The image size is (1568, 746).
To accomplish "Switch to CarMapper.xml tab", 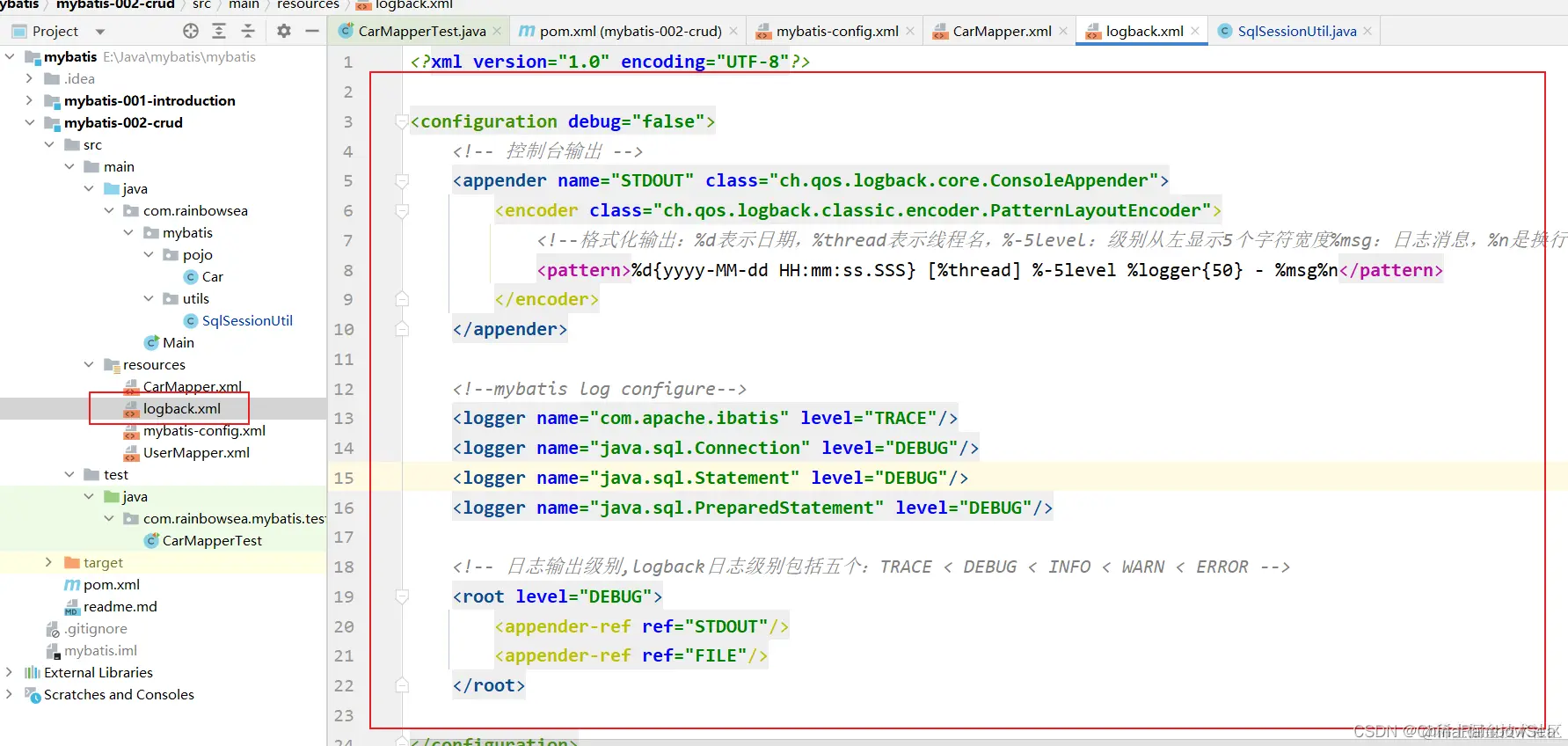I will pyautogui.click(x=1002, y=31).
